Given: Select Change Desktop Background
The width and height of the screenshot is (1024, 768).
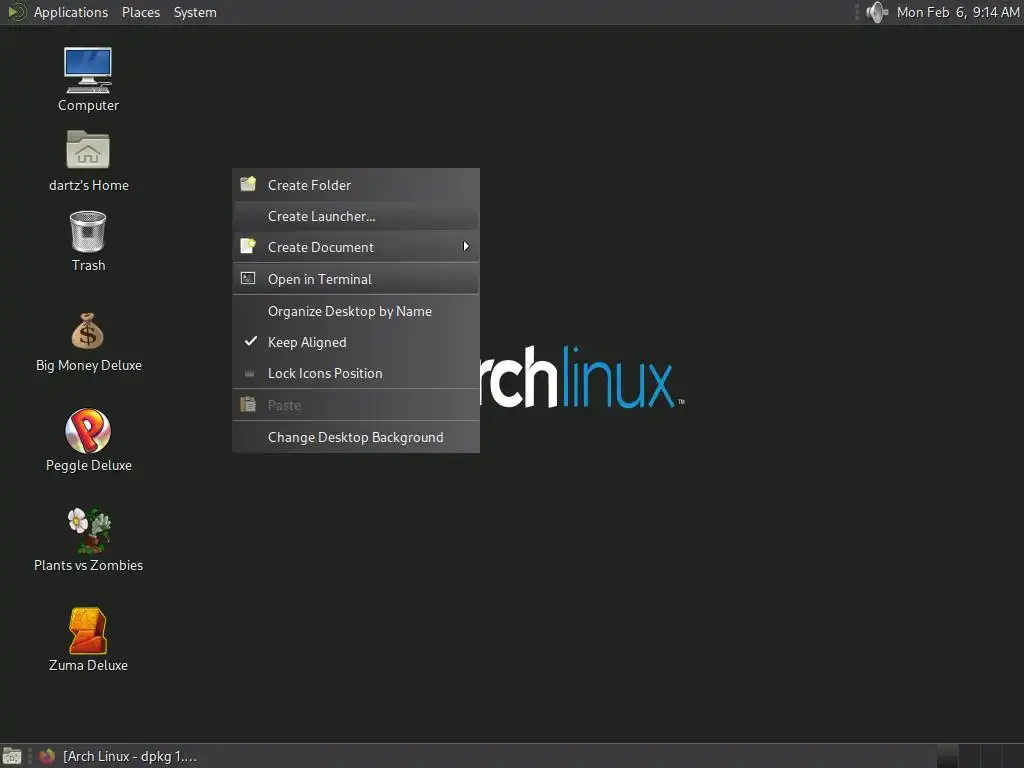Looking at the screenshot, I should point(356,438).
